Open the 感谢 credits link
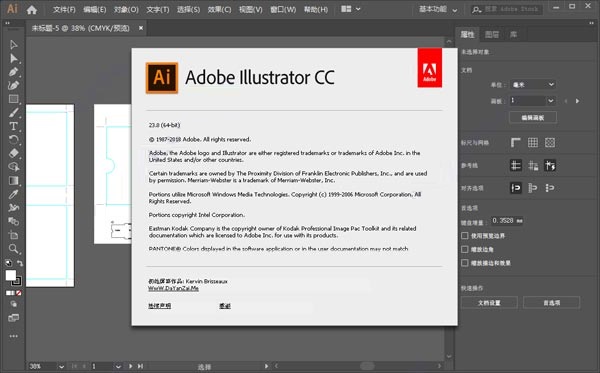 coord(225,306)
